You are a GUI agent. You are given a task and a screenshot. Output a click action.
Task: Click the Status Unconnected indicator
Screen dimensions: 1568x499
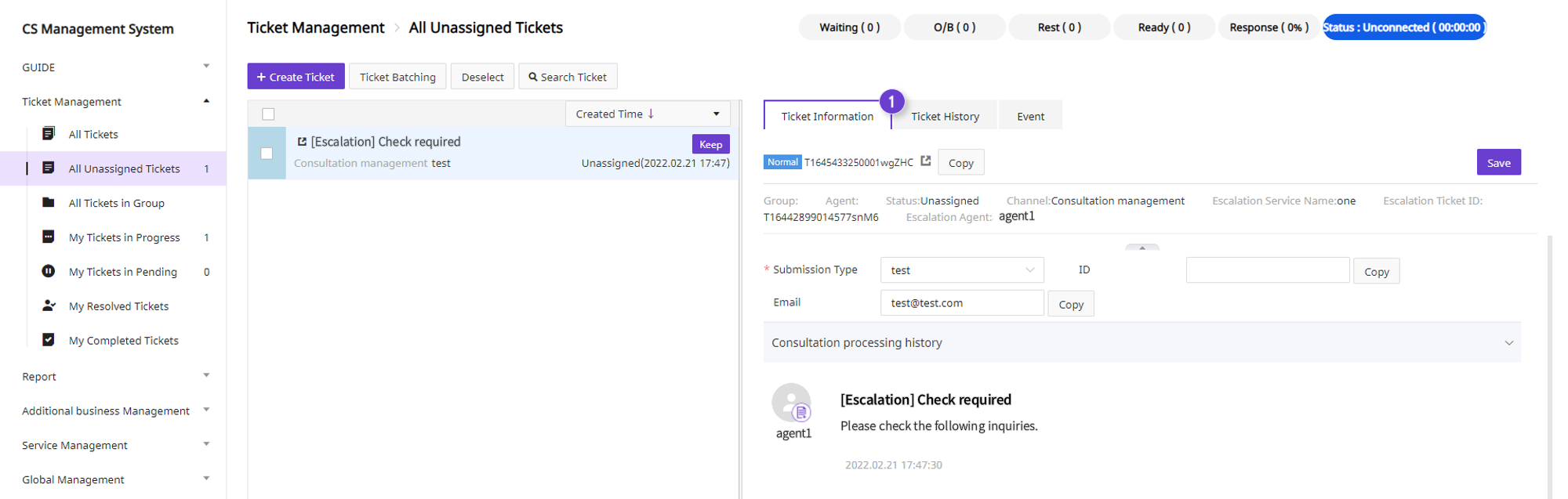1404,27
